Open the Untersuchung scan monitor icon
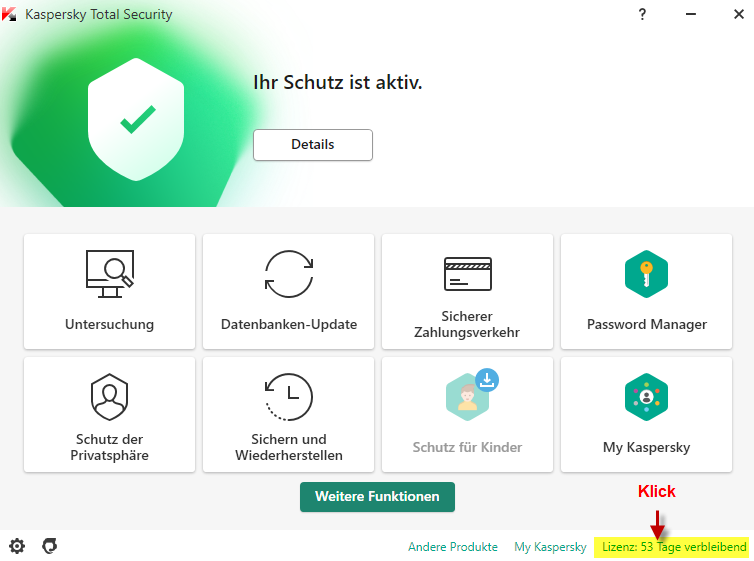Image resolution: width=754 pixels, height=561 pixels. coord(110,274)
